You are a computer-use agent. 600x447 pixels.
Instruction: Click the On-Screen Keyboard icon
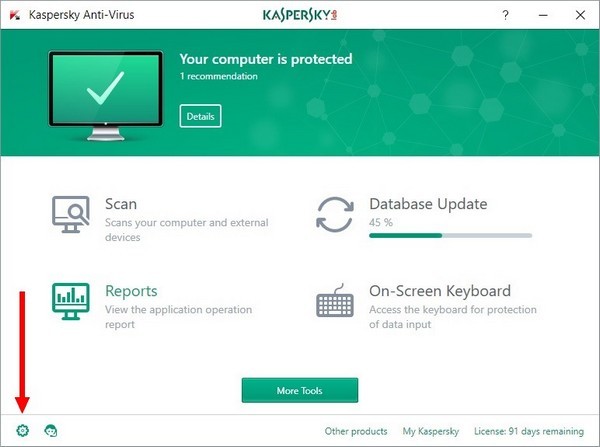point(336,302)
